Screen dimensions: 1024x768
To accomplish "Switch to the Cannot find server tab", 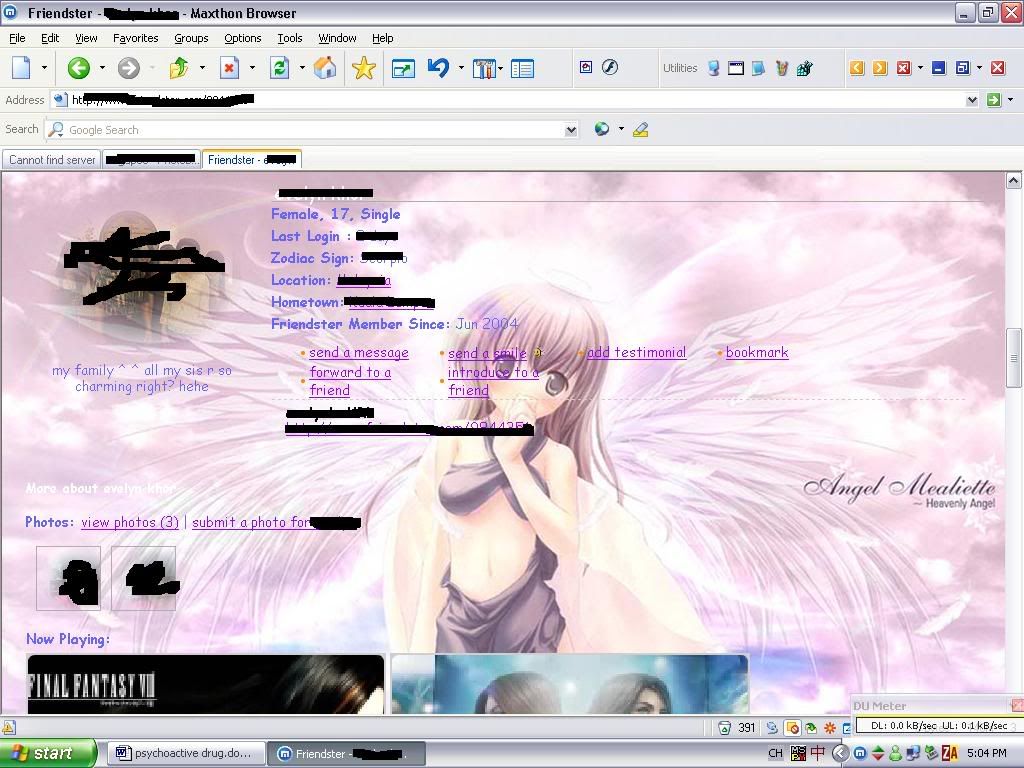I will point(52,160).
